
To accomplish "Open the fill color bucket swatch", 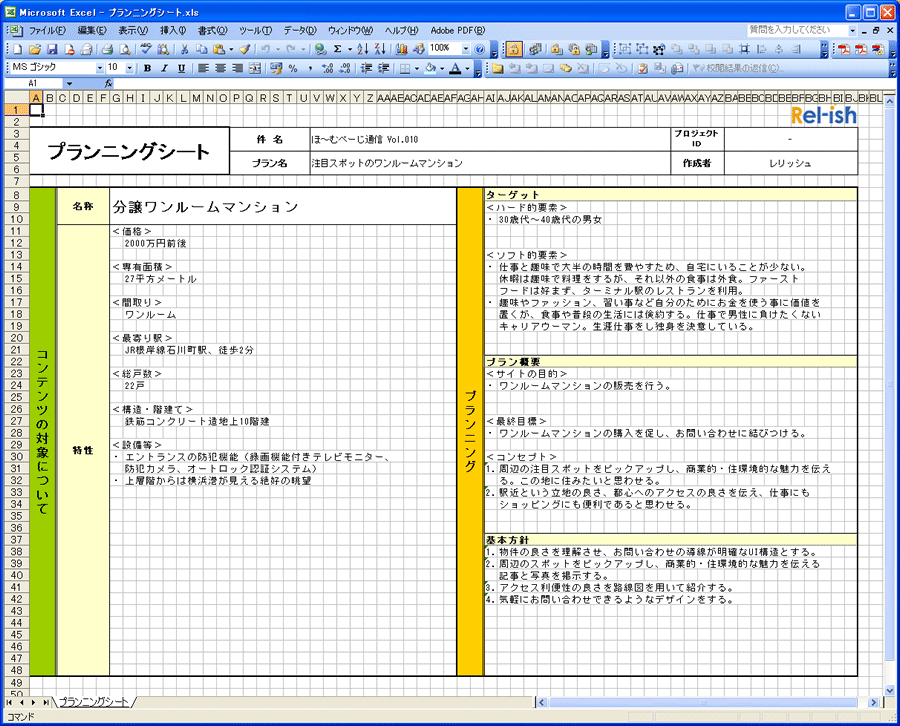I will tap(430, 68).
